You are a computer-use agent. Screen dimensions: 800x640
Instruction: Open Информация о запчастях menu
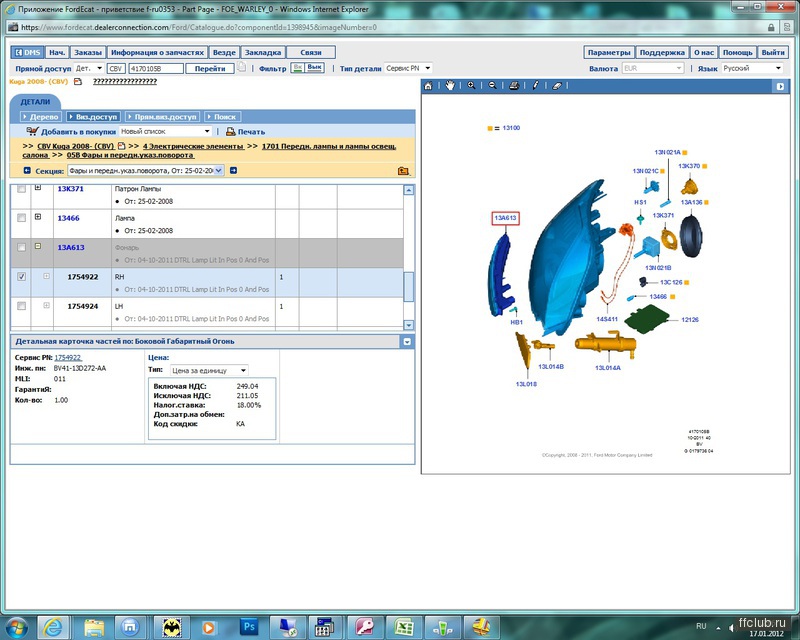(x=157, y=52)
